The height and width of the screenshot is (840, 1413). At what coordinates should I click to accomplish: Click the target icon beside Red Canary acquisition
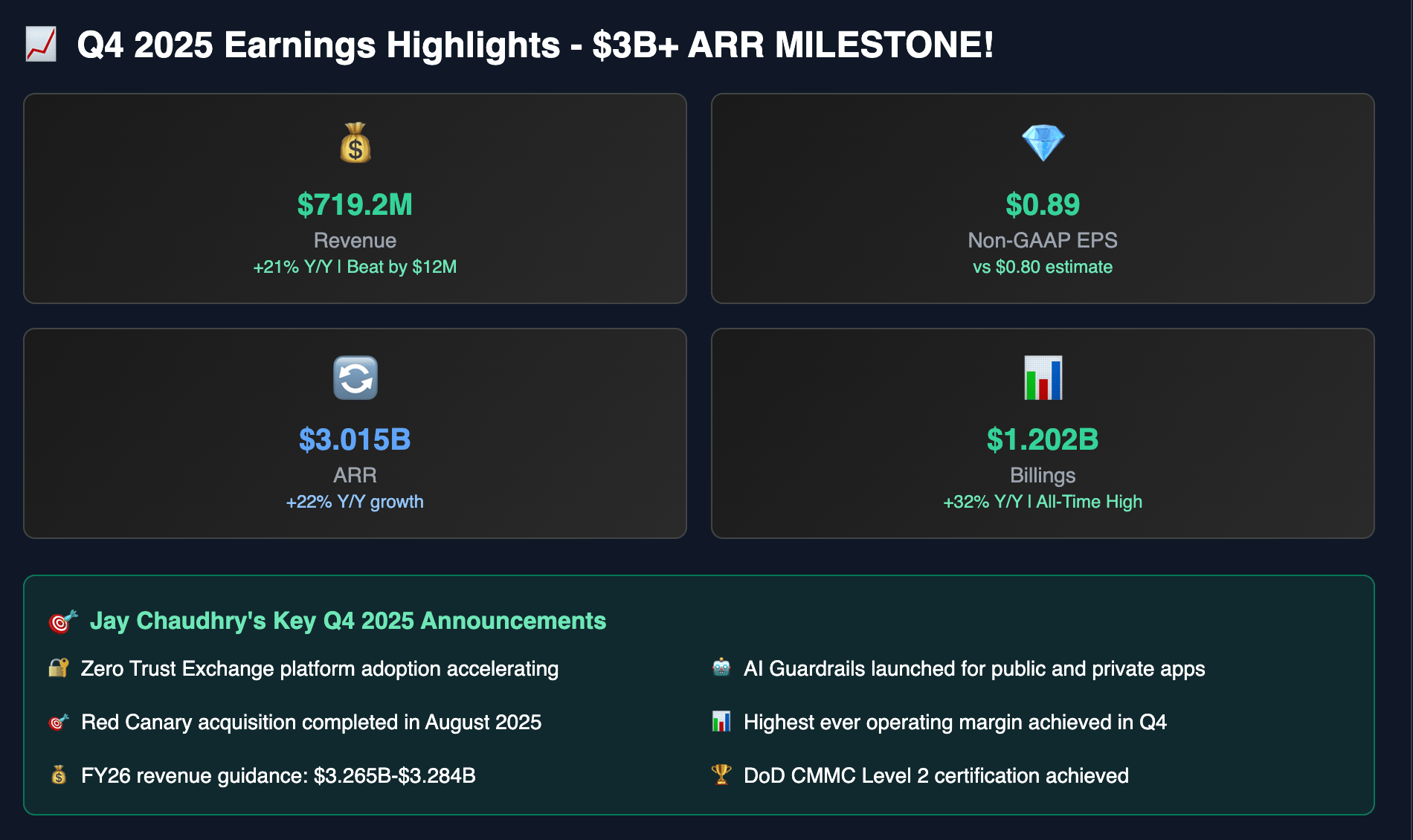click(x=59, y=721)
